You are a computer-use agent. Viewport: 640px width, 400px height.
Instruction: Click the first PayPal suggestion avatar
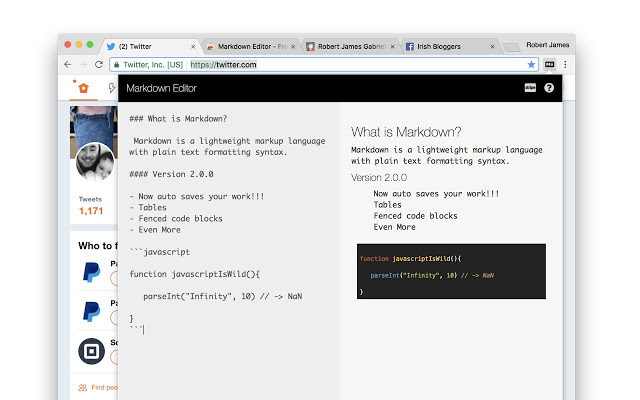point(91,270)
